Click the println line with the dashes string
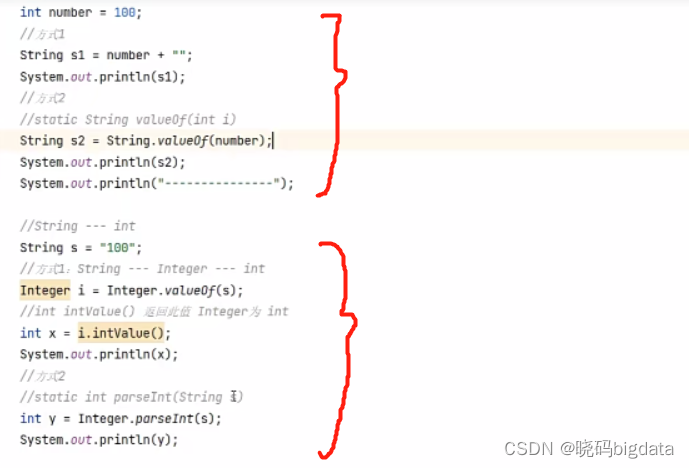Screen dimensions: 689x468 pyautogui.click(x=156, y=183)
